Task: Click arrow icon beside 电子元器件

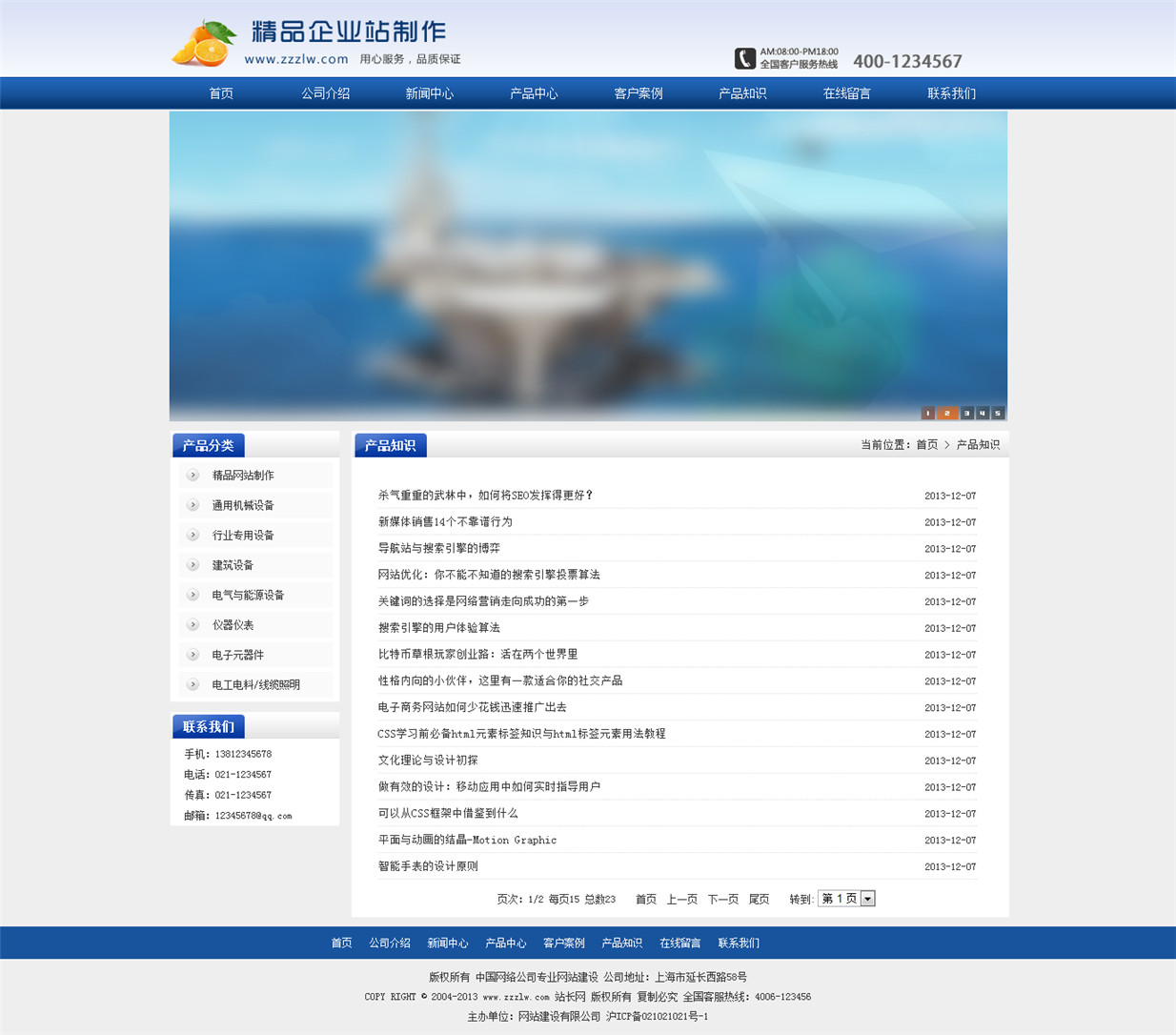Action: pyautogui.click(x=193, y=655)
